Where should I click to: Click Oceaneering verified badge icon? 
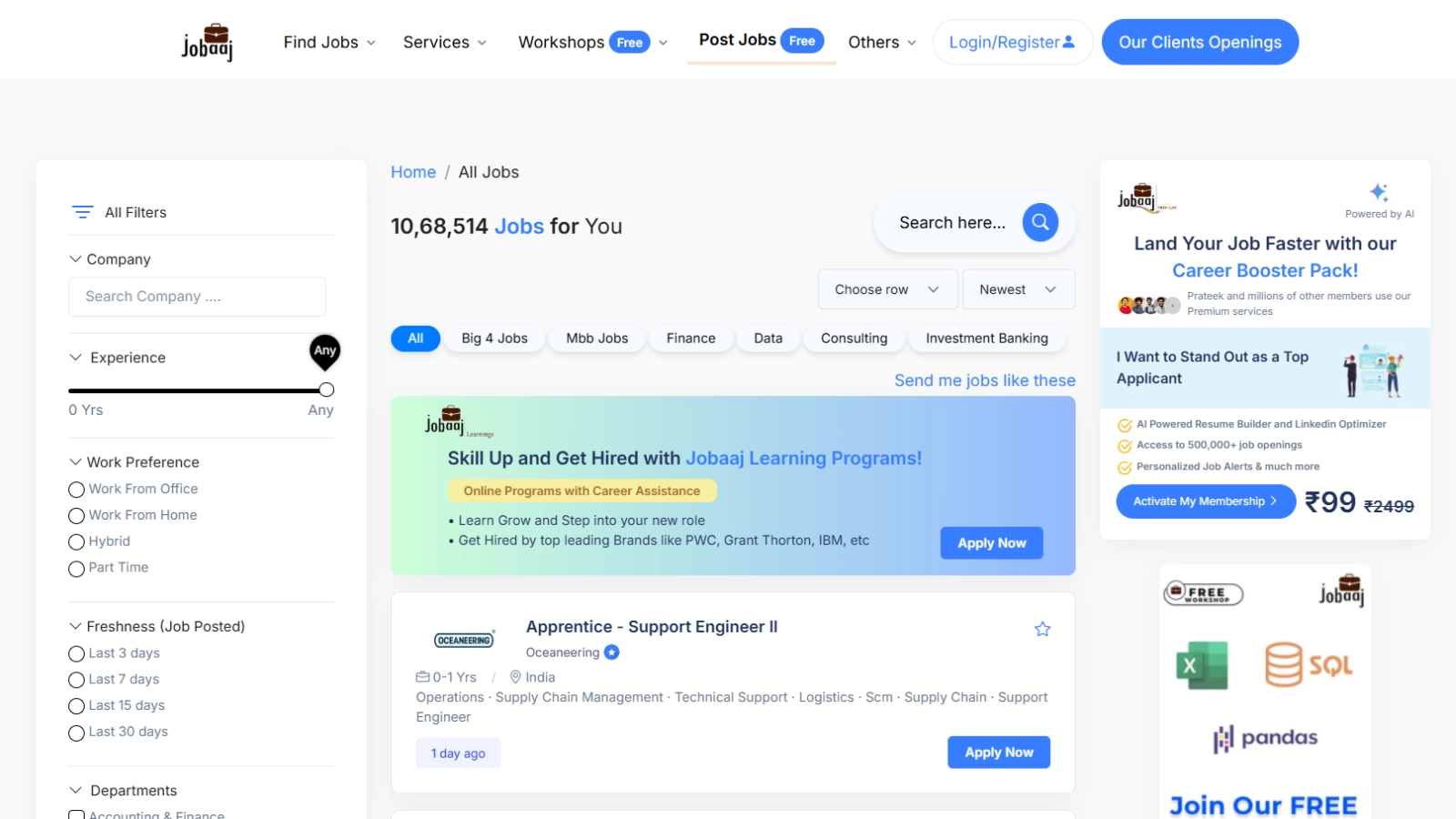pyautogui.click(x=612, y=652)
